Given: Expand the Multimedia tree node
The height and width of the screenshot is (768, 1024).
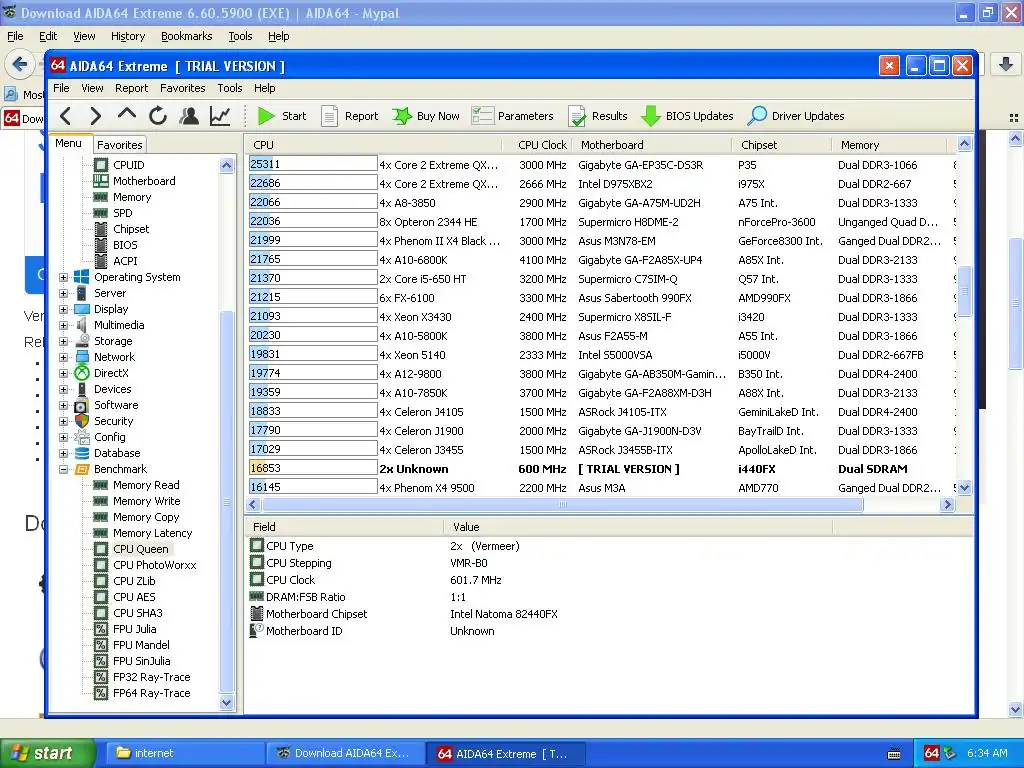Looking at the screenshot, I should coord(63,325).
